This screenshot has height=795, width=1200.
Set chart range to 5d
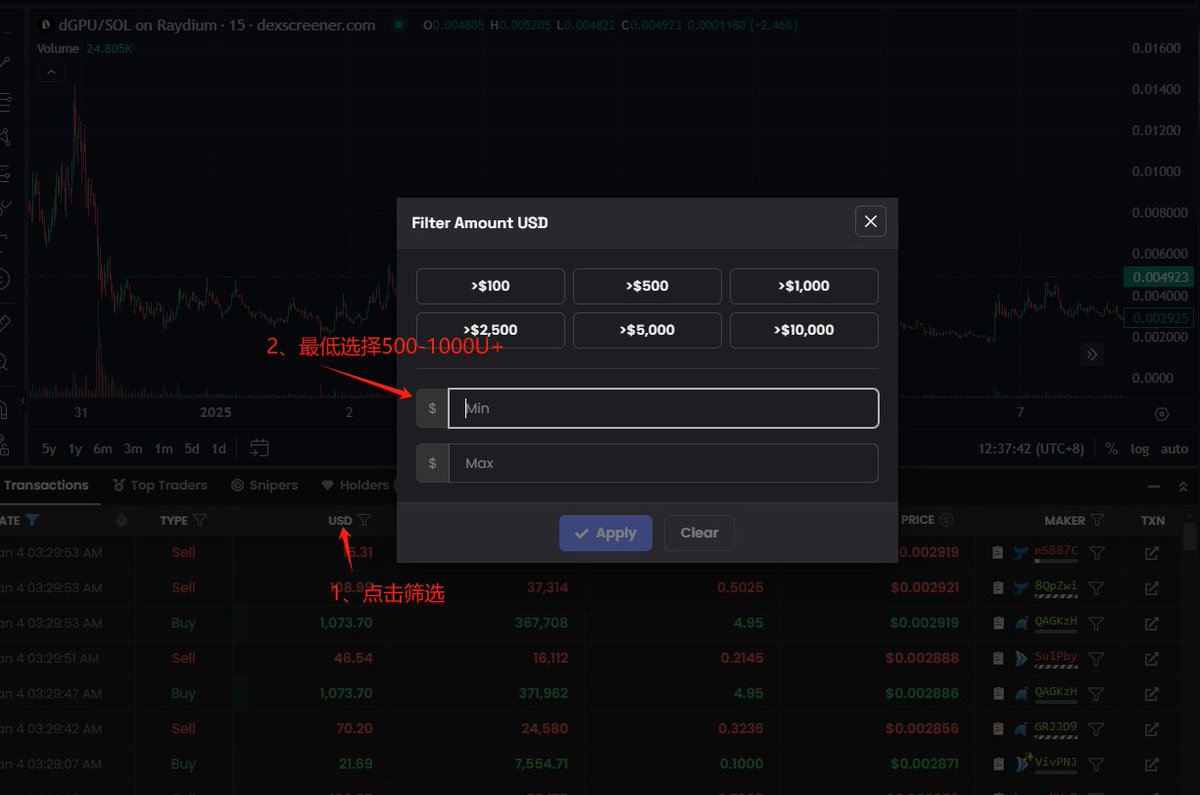[192, 449]
